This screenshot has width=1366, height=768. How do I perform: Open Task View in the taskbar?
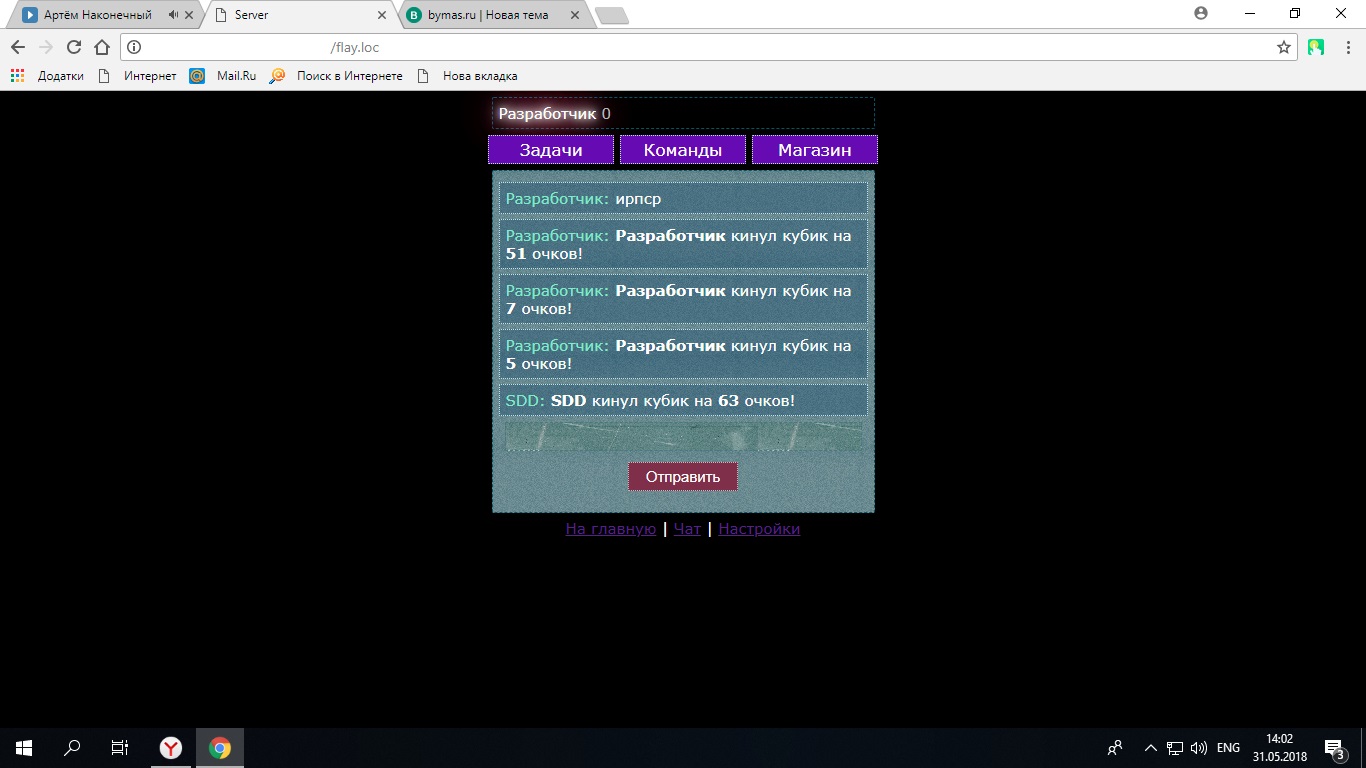(x=119, y=748)
